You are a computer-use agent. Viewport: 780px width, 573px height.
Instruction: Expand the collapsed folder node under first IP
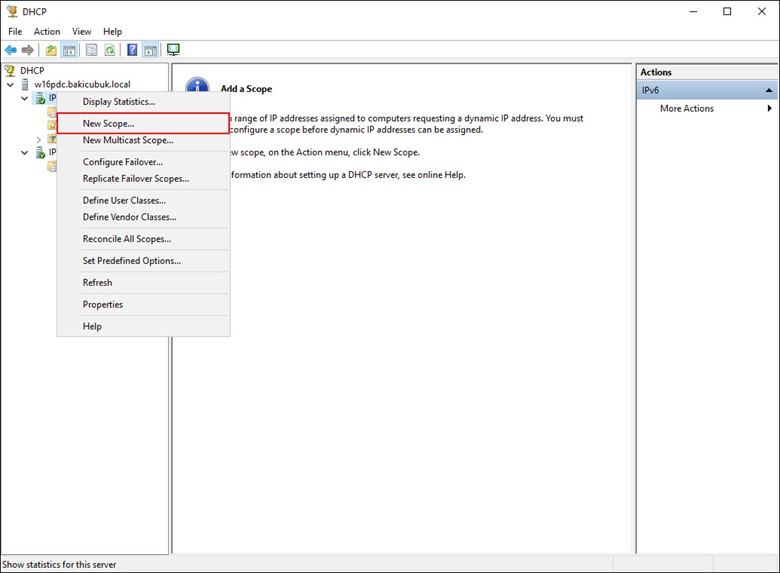tap(39, 139)
